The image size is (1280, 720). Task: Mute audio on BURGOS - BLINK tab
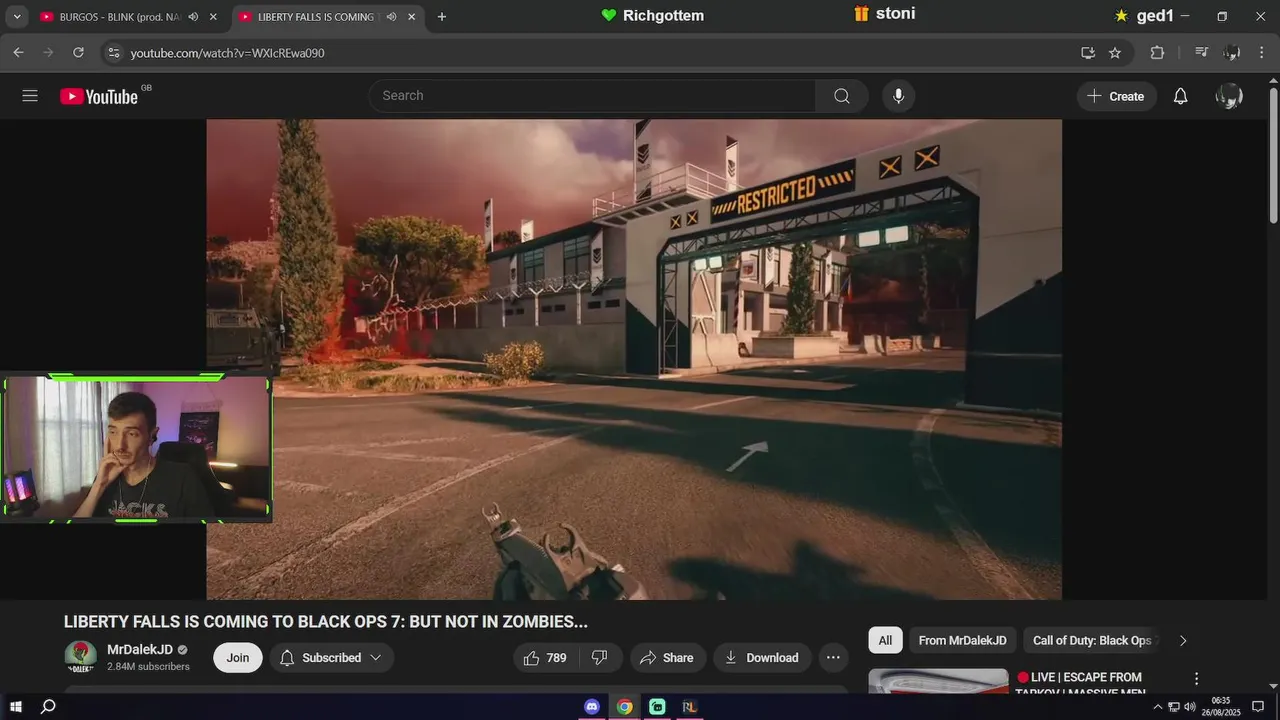point(192,17)
